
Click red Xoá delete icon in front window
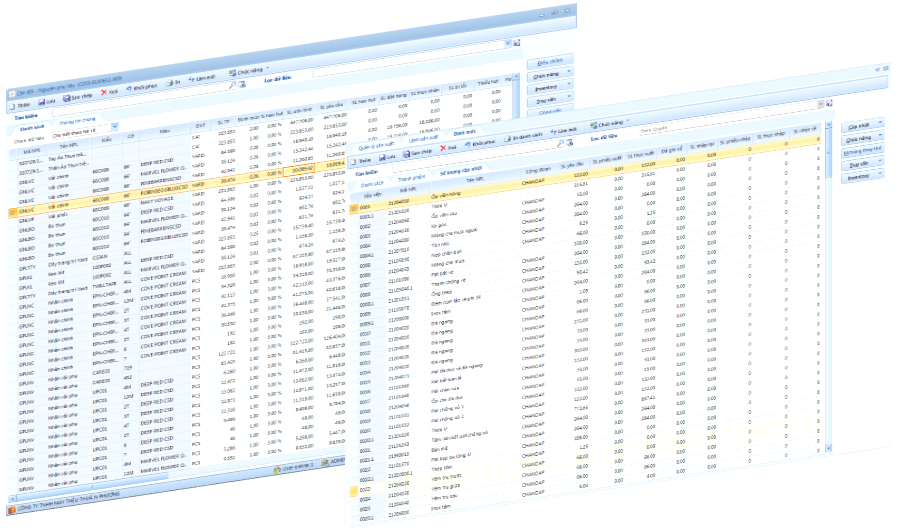tap(443, 148)
